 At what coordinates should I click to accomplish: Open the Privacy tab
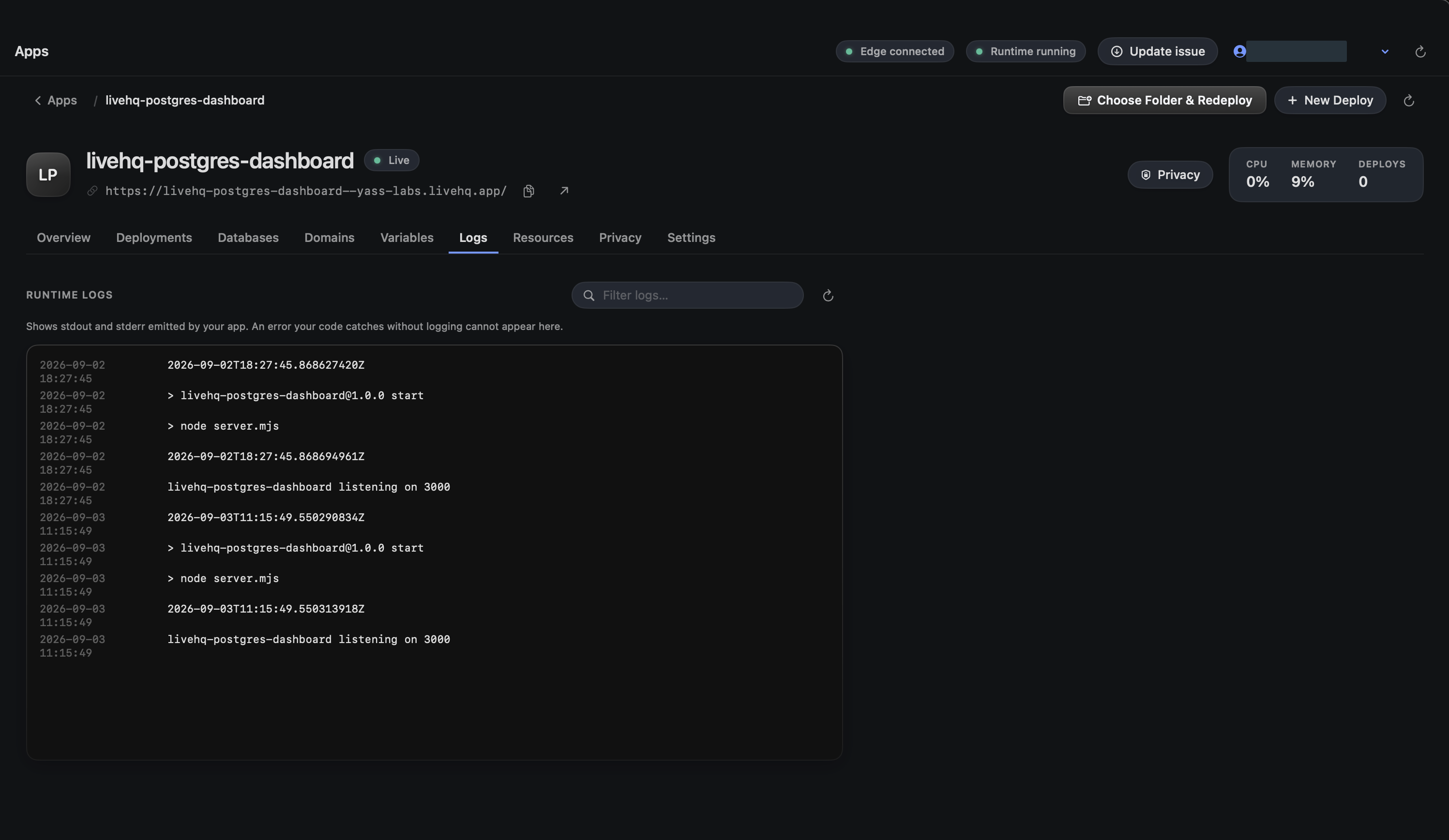click(x=620, y=238)
